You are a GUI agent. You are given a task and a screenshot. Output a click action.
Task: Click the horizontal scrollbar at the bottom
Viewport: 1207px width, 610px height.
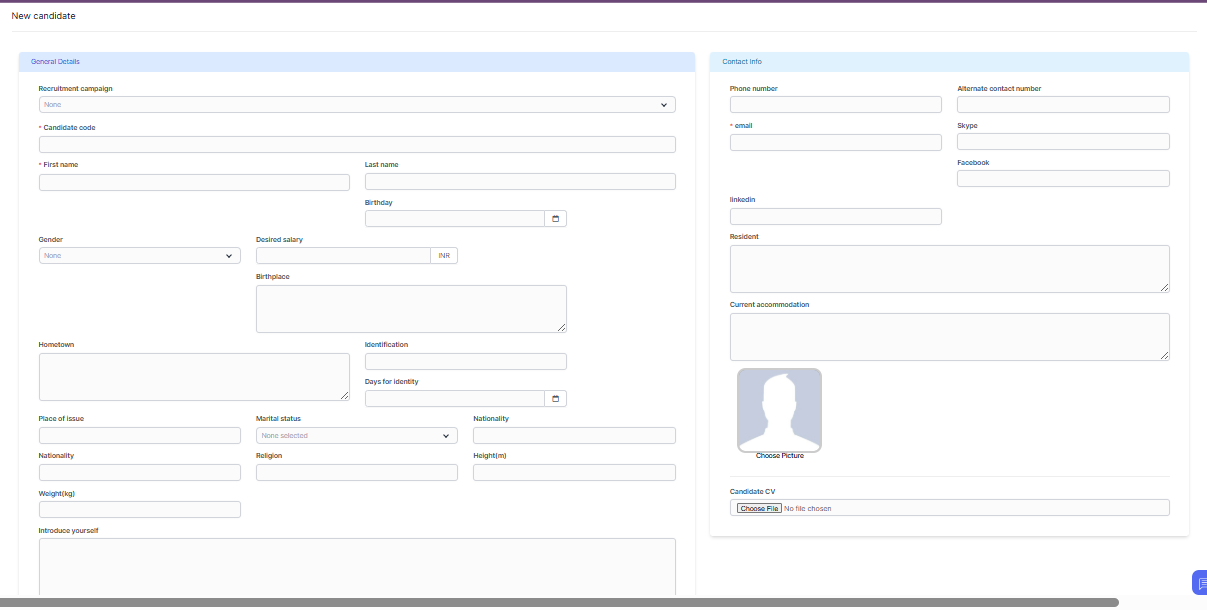pos(560,603)
